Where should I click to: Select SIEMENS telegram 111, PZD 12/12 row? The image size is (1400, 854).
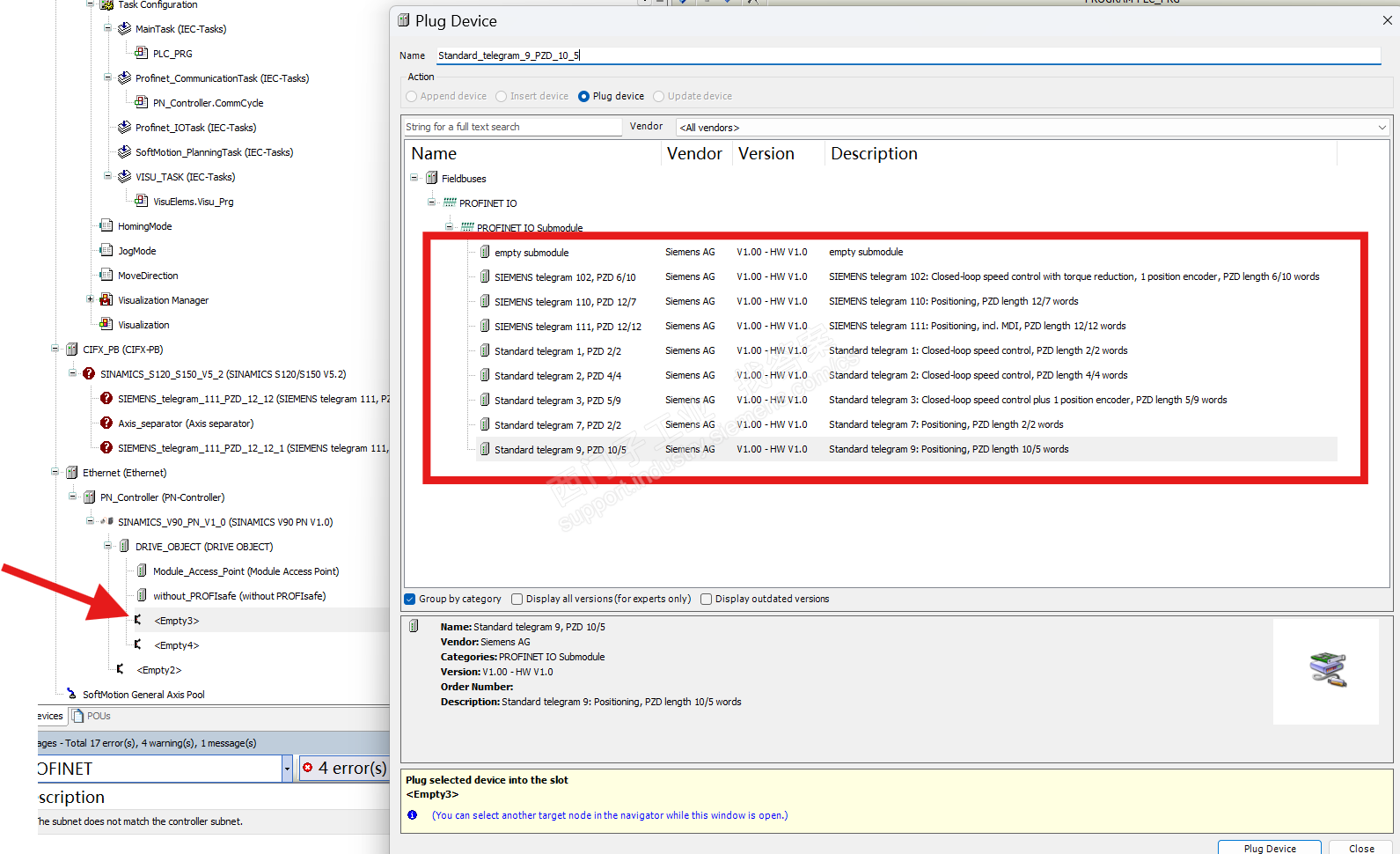[906, 327]
